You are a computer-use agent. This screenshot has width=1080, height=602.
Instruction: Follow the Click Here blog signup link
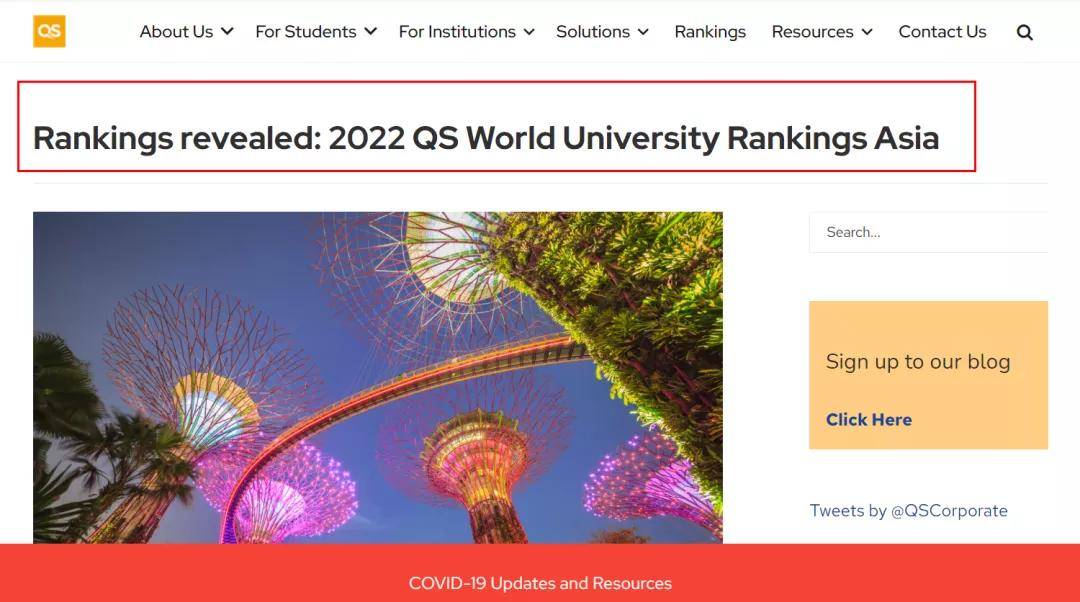coord(869,419)
